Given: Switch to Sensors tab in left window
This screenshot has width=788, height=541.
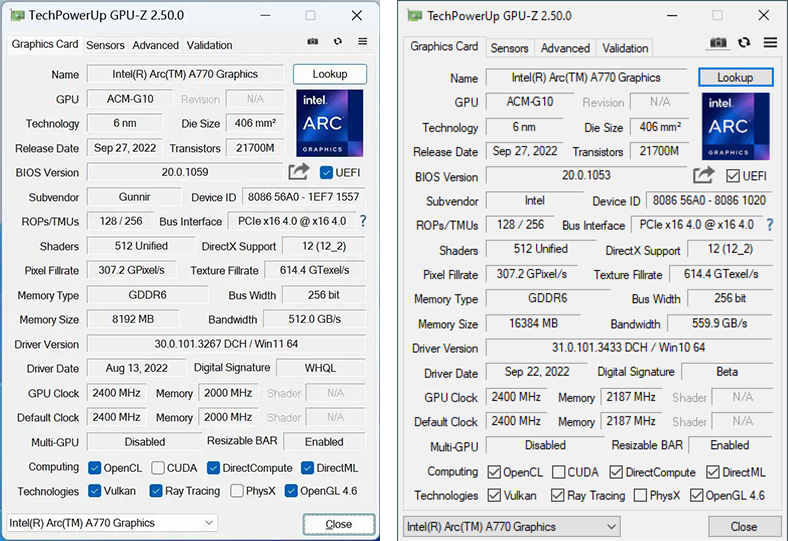Looking at the screenshot, I should 105,45.
